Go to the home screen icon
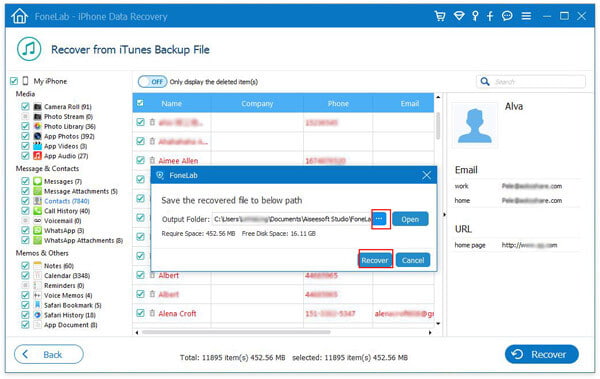This screenshot has height=379, width=600. pyautogui.click(x=20, y=16)
